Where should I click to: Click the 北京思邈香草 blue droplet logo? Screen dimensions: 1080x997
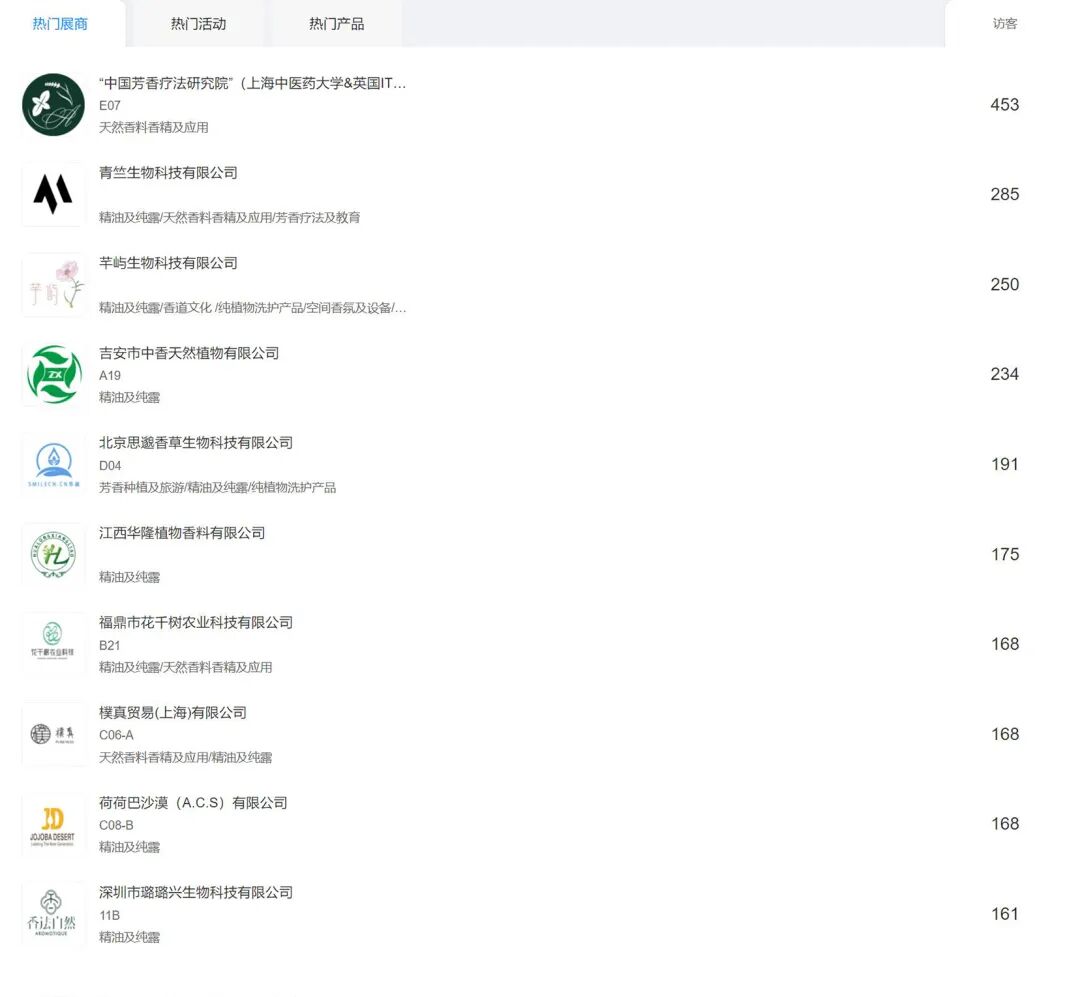tap(53, 464)
